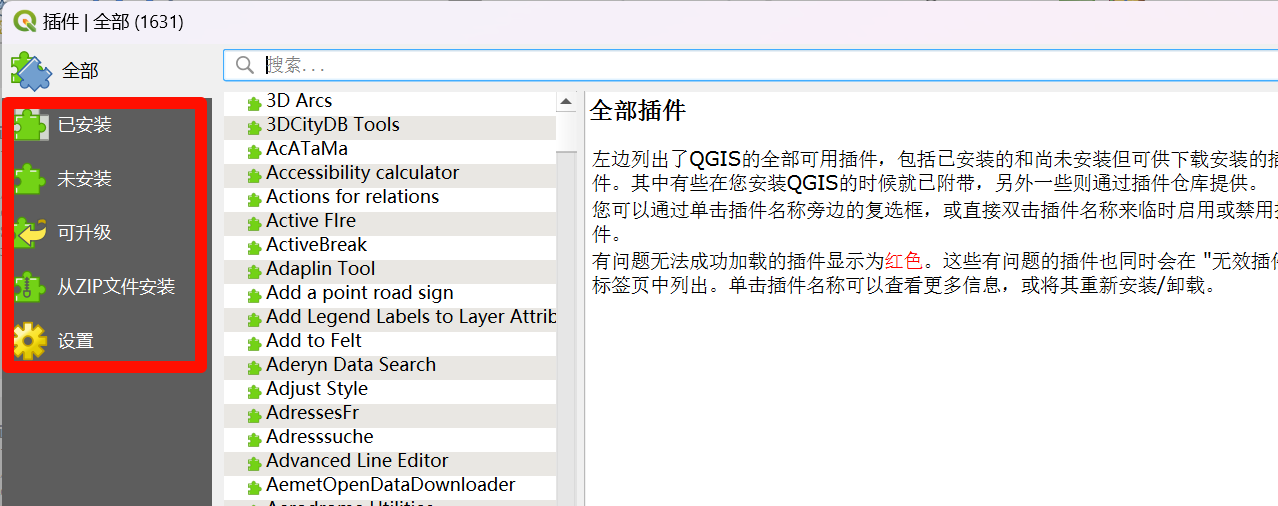Click the plugin list vertical scrollbar track
1278x506 pixels.
(x=567, y=330)
